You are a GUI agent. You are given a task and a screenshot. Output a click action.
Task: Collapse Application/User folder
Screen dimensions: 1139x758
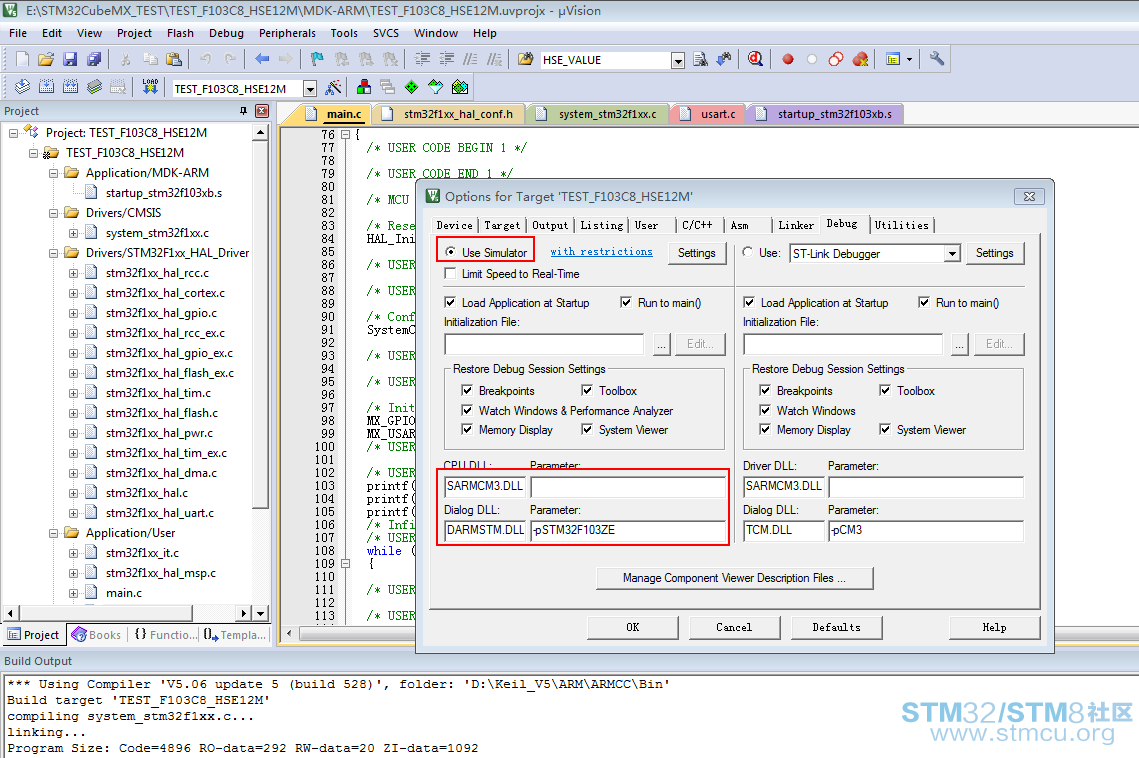tap(53, 533)
